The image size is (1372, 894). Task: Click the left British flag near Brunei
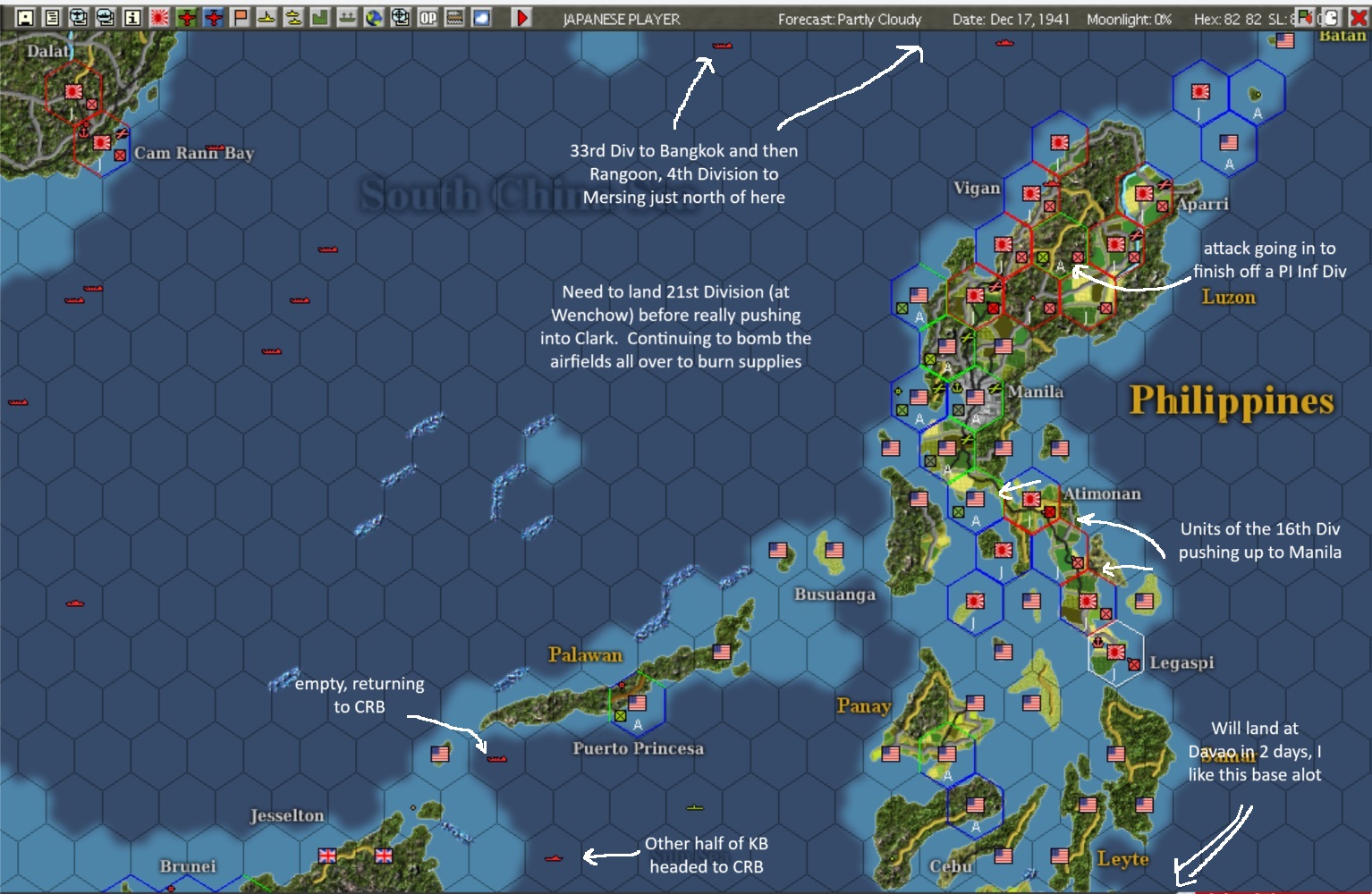coord(327,856)
